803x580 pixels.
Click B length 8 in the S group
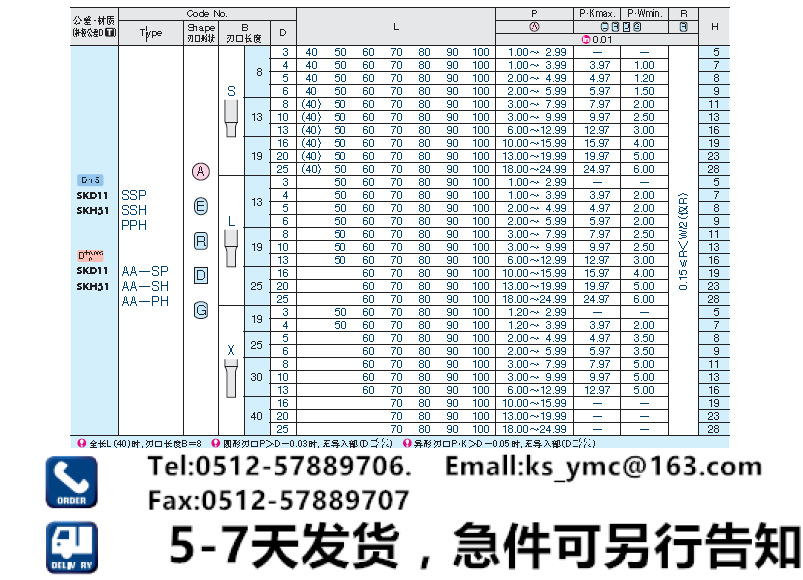pos(259,72)
